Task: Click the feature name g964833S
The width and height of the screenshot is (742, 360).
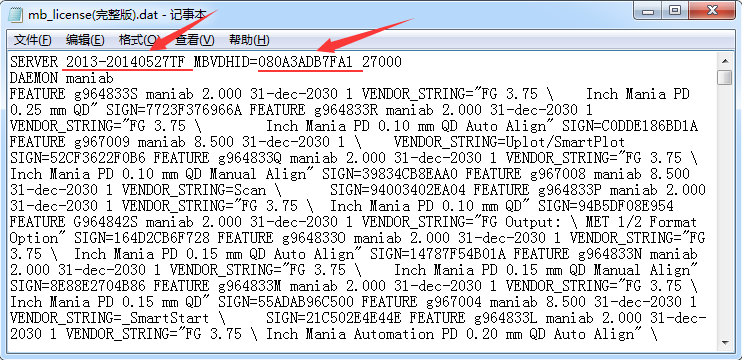Action: (106, 94)
